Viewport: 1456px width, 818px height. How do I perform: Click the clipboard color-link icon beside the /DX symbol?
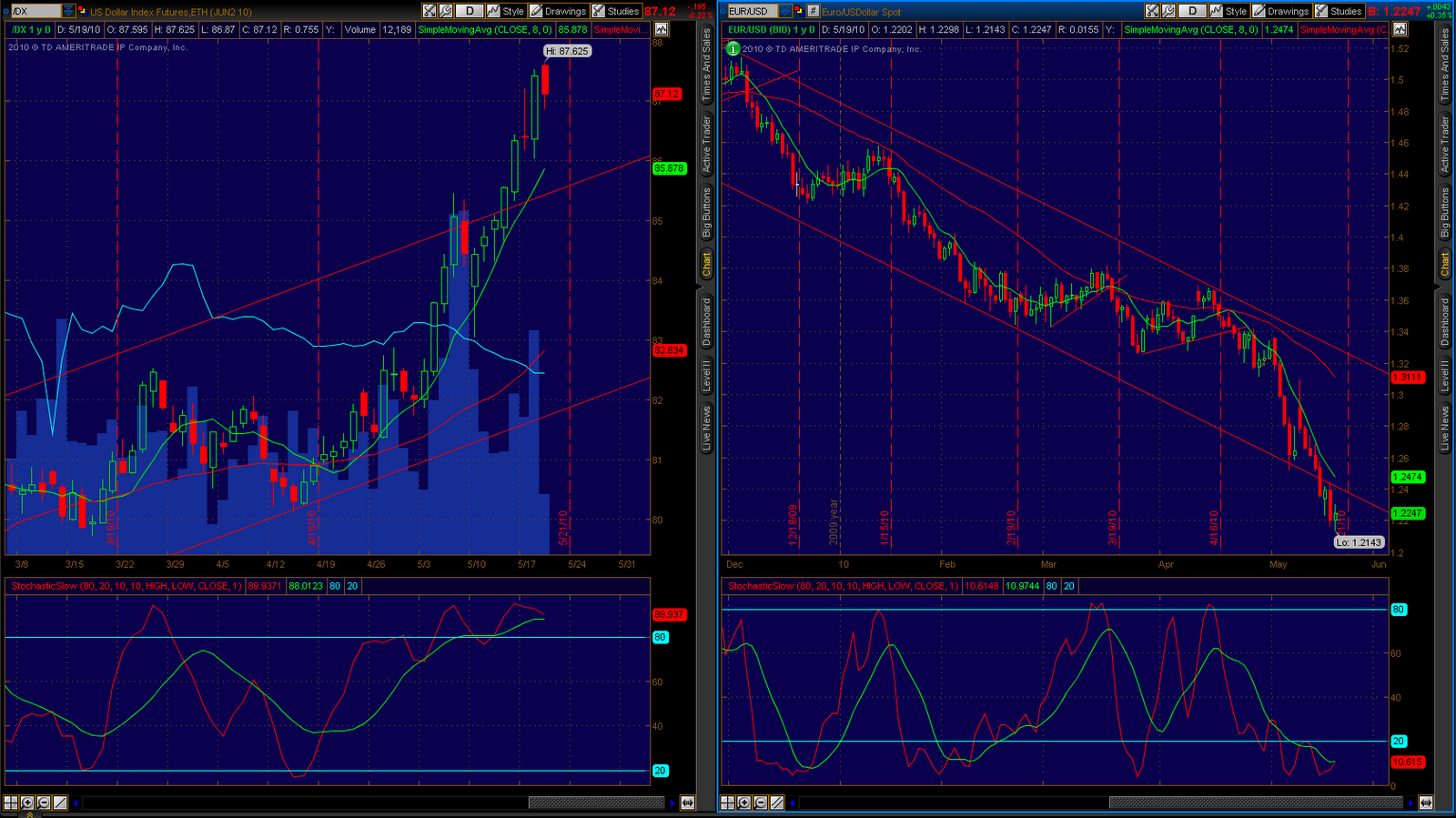click(x=83, y=11)
